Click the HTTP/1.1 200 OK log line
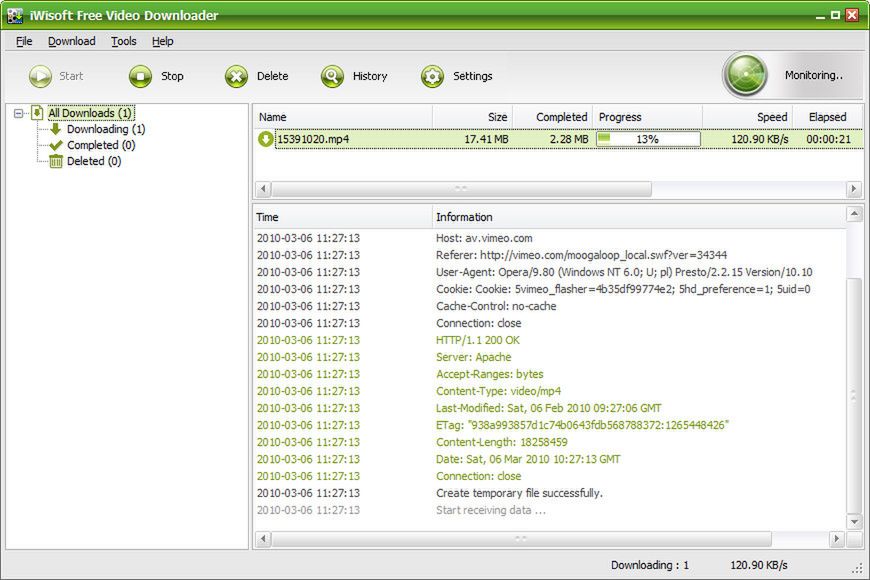 pos(478,340)
